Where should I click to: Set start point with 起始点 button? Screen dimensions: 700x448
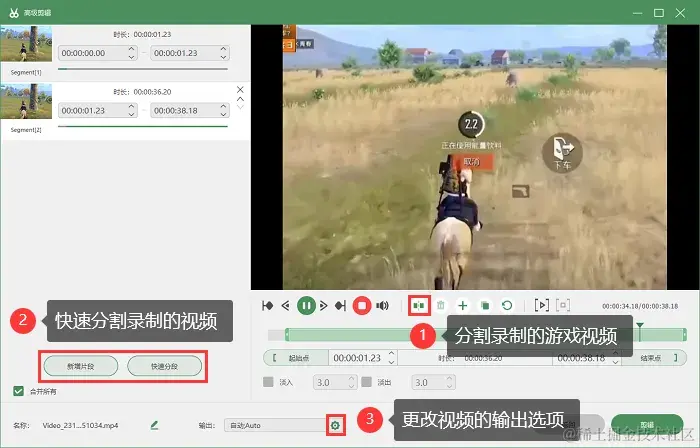click(x=296, y=358)
